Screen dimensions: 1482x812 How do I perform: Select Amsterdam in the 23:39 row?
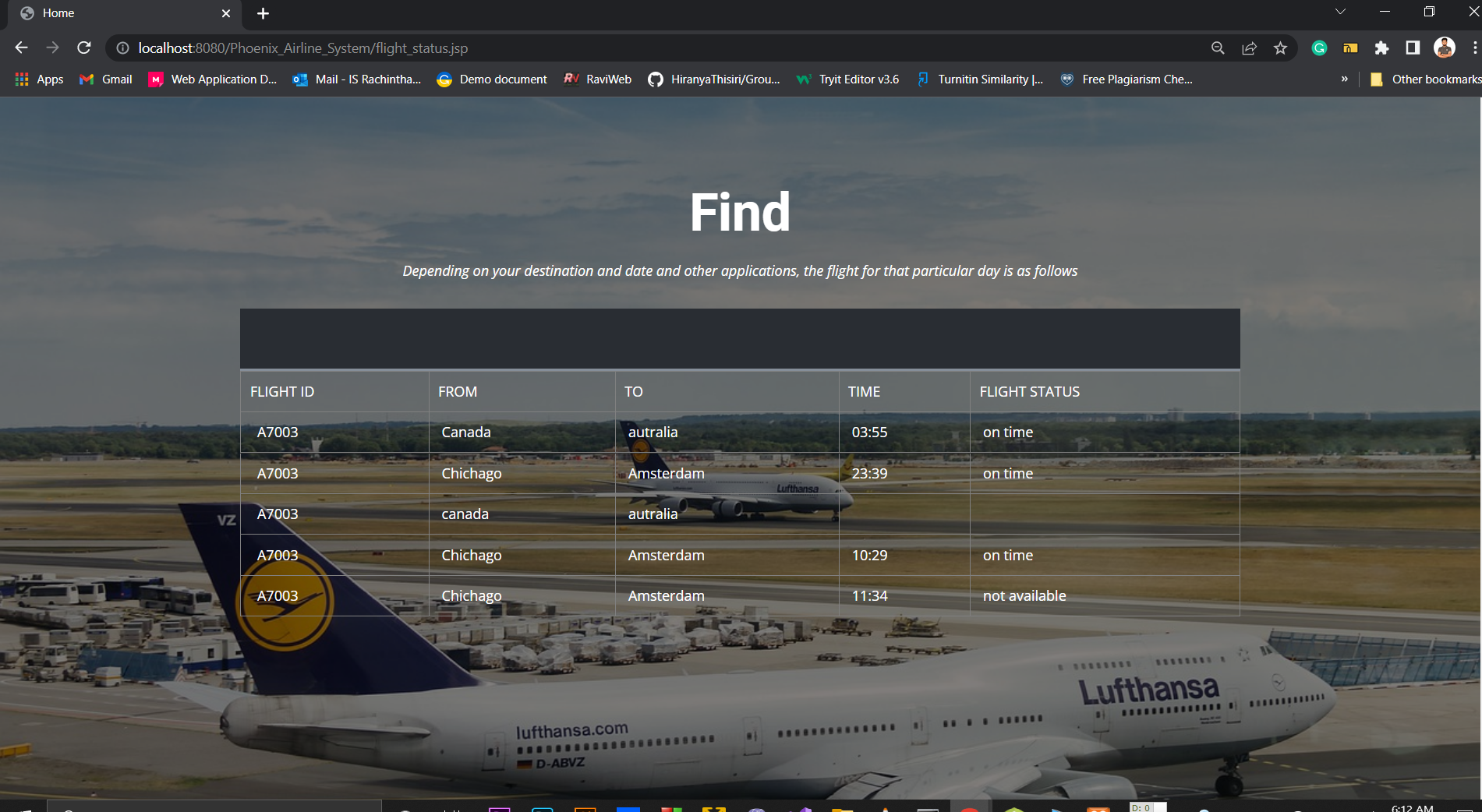(667, 473)
